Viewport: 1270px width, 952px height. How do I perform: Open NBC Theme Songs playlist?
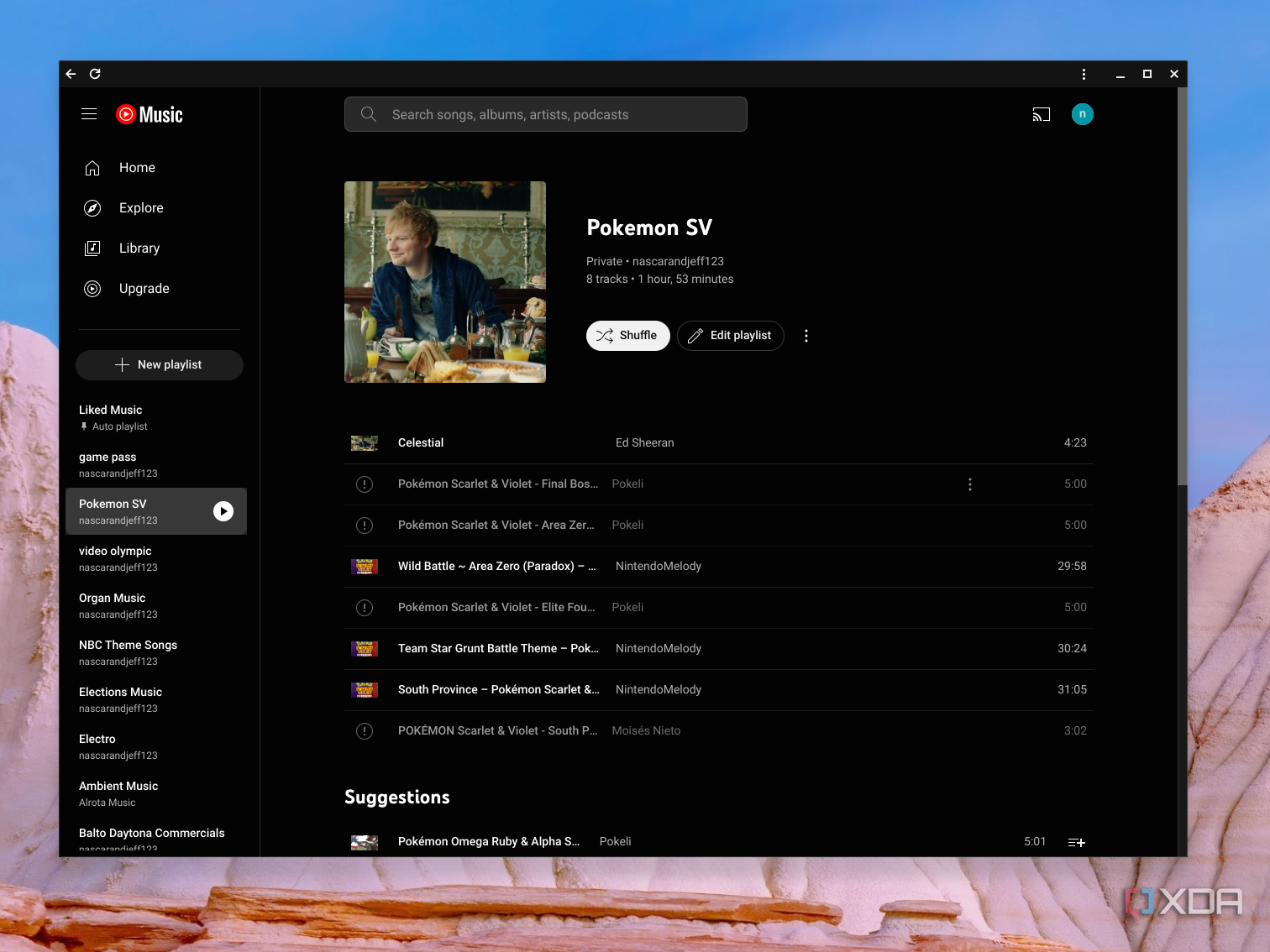click(156, 652)
